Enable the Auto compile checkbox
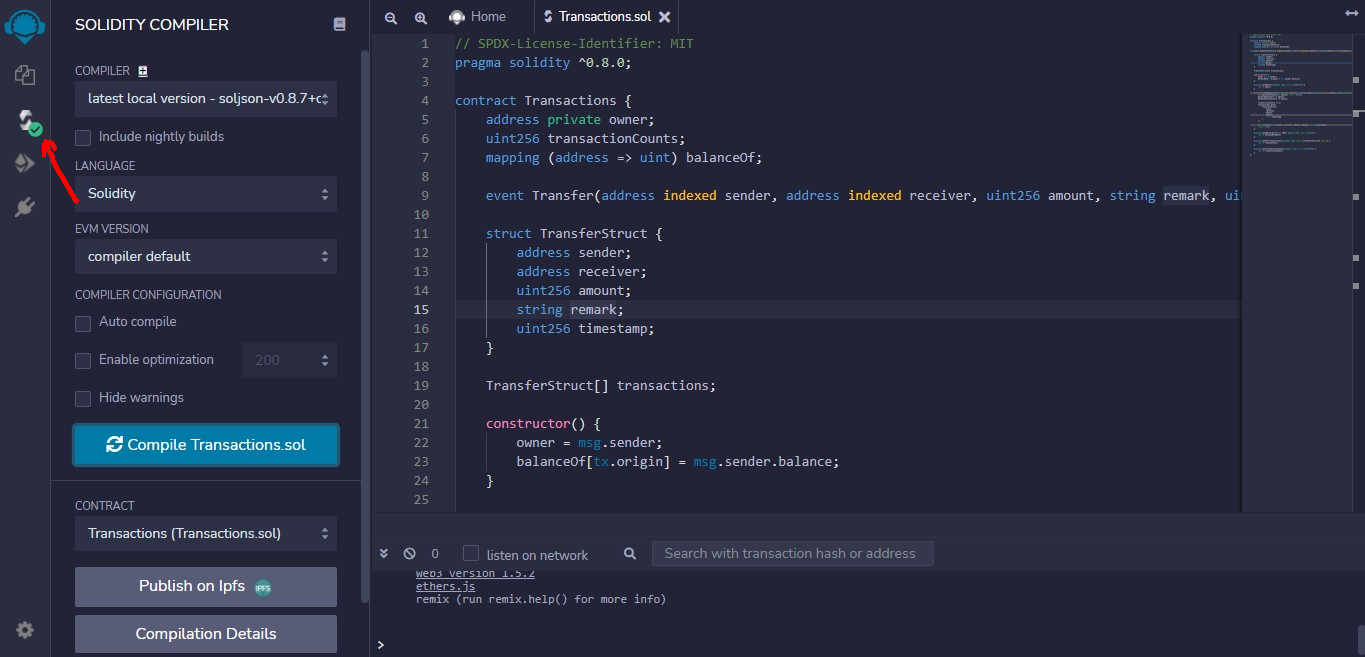This screenshot has width=1365, height=657. pos(83,323)
